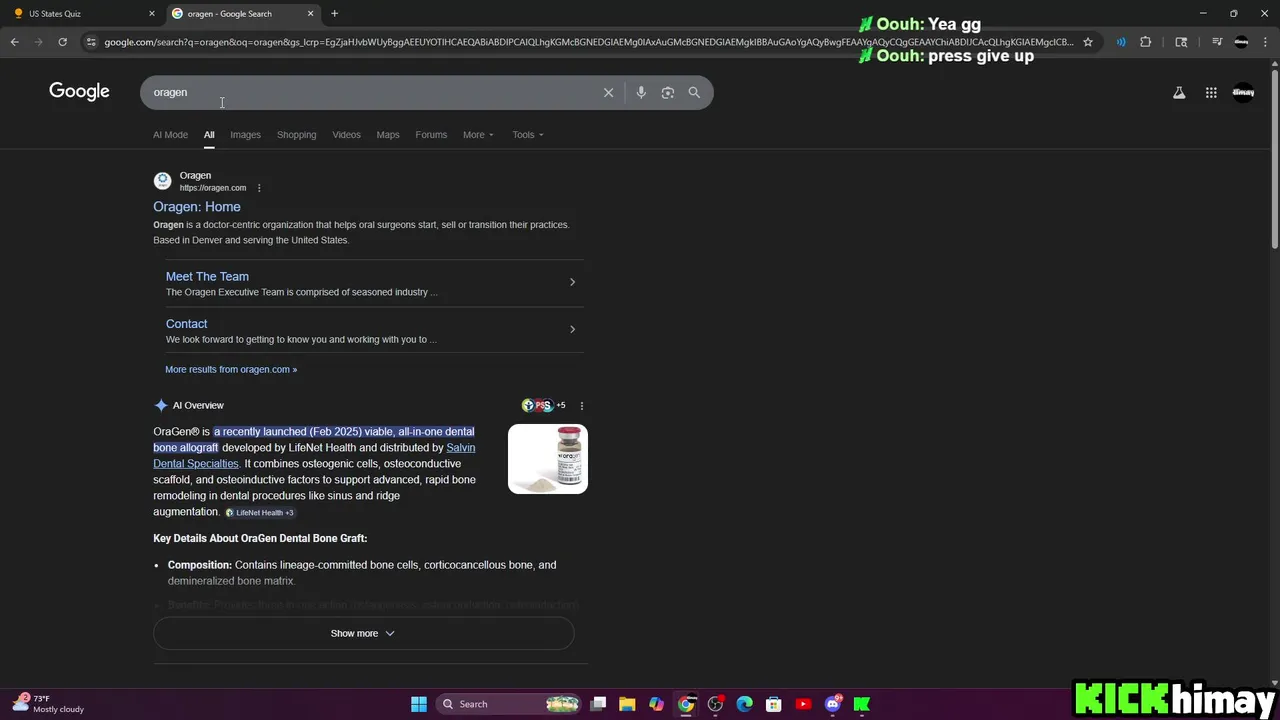
Task: Bookmark this page with star icon
Action: pos(1088,42)
